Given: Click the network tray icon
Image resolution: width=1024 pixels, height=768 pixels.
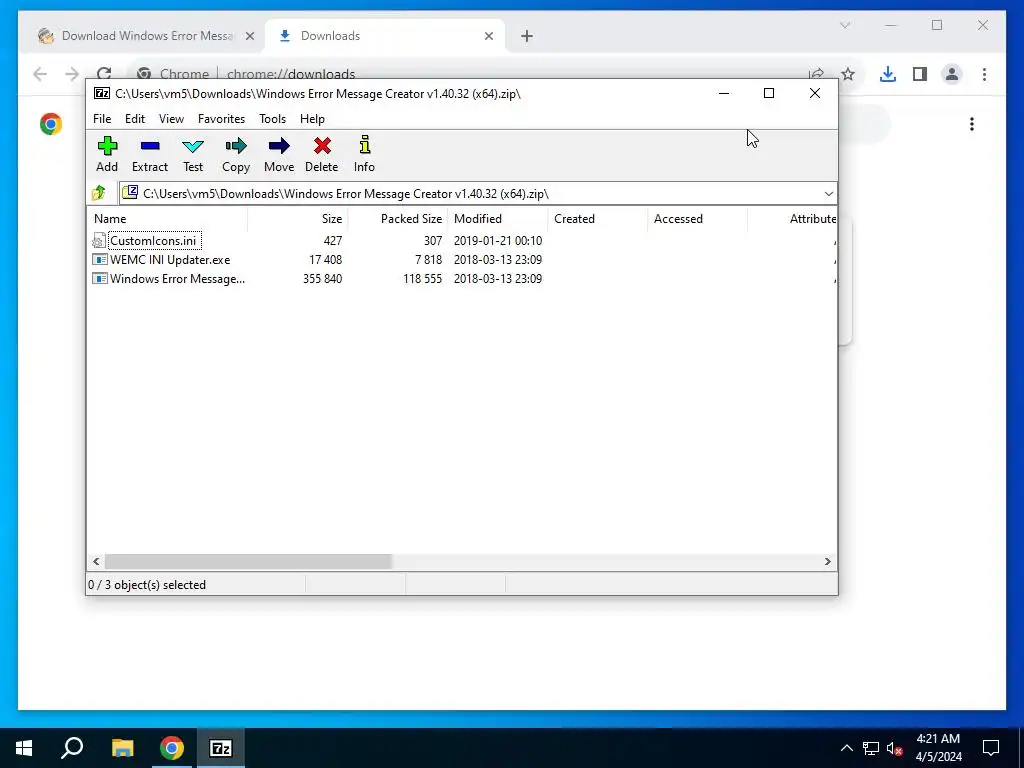Looking at the screenshot, I should click(871, 748).
